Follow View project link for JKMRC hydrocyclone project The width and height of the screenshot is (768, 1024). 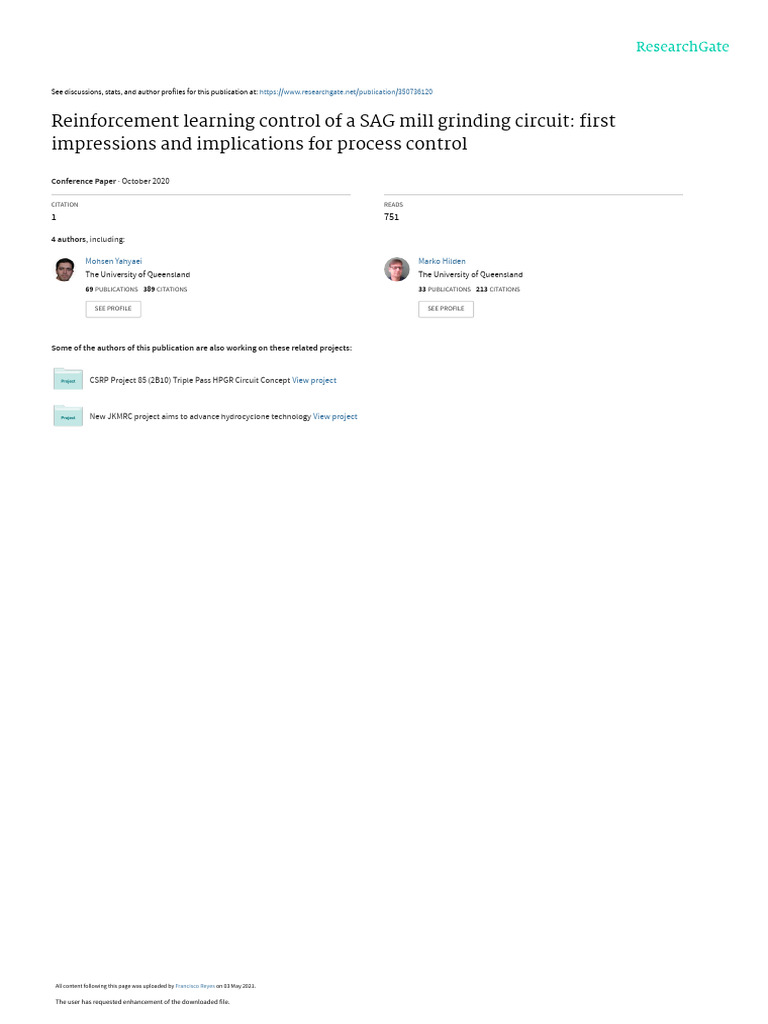click(335, 417)
